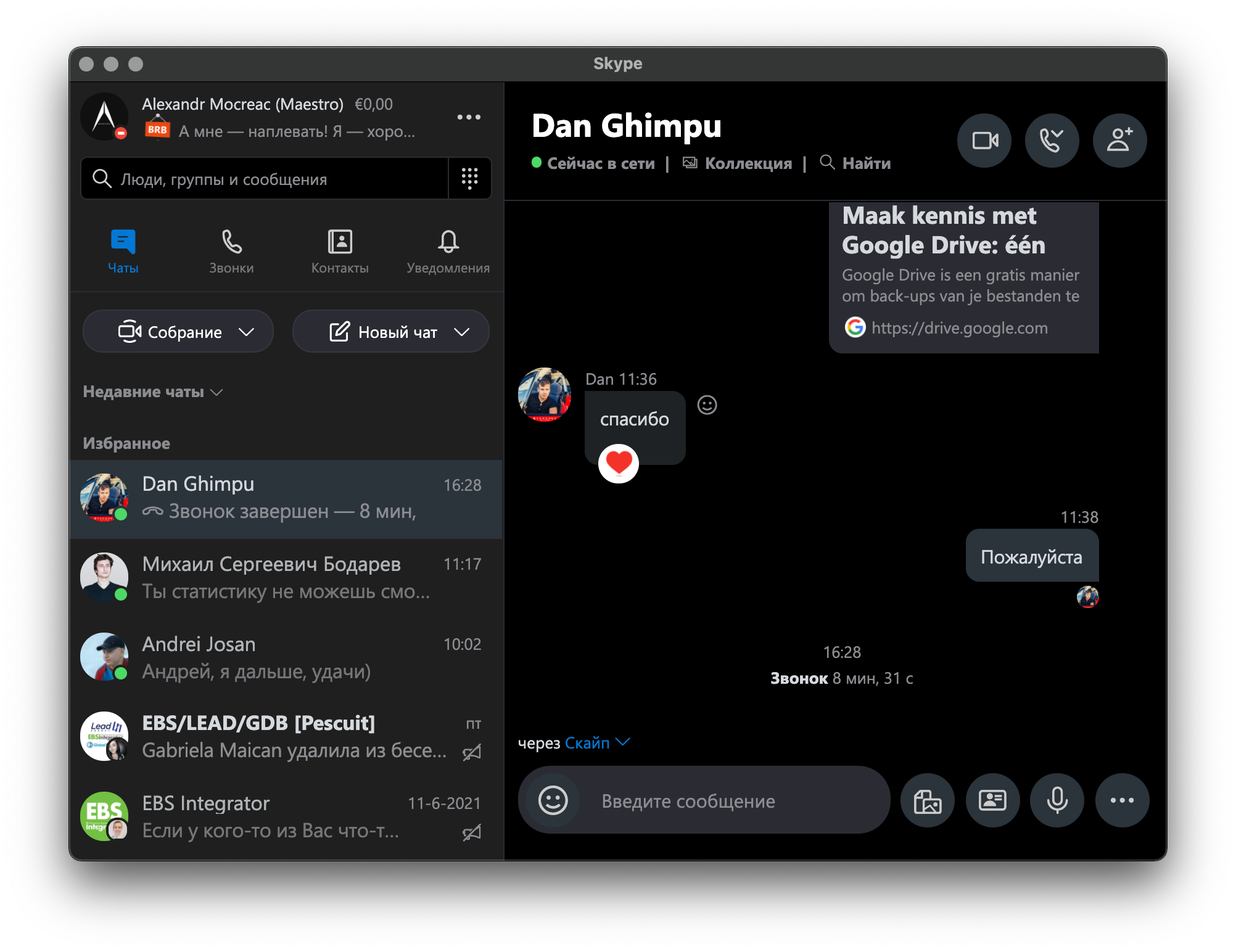Screen dimensions: 1236x952
Task: Record a voice message with the microphone icon
Action: pyautogui.click(x=1057, y=800)
